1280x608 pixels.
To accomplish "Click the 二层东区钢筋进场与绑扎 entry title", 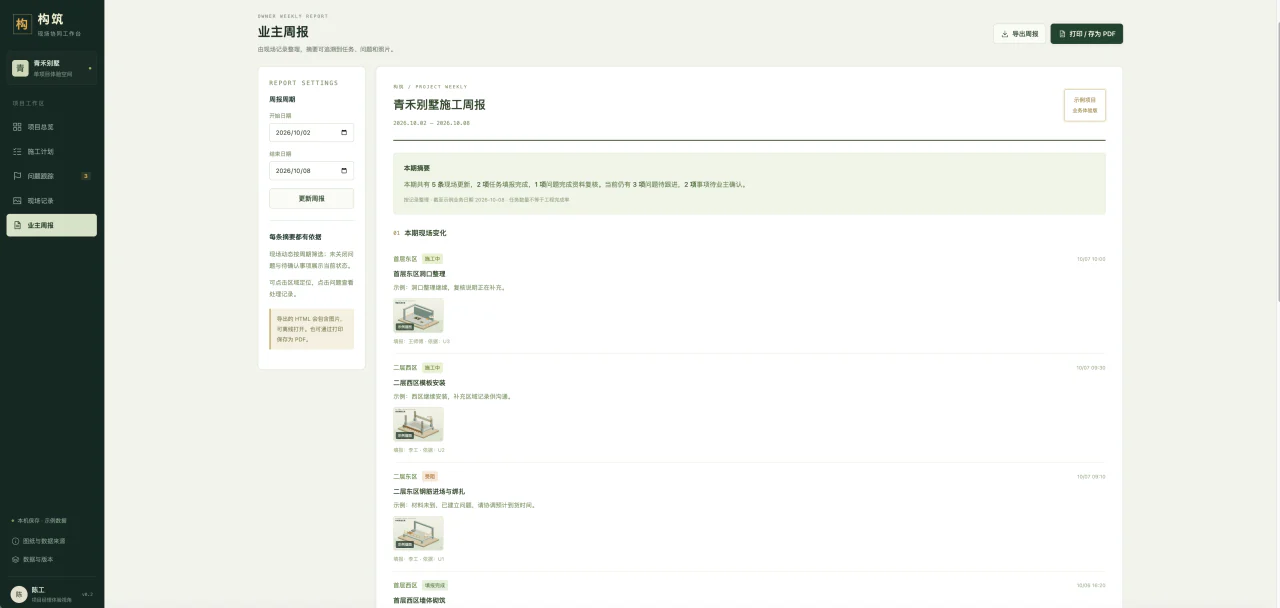I will click(429, 491).
